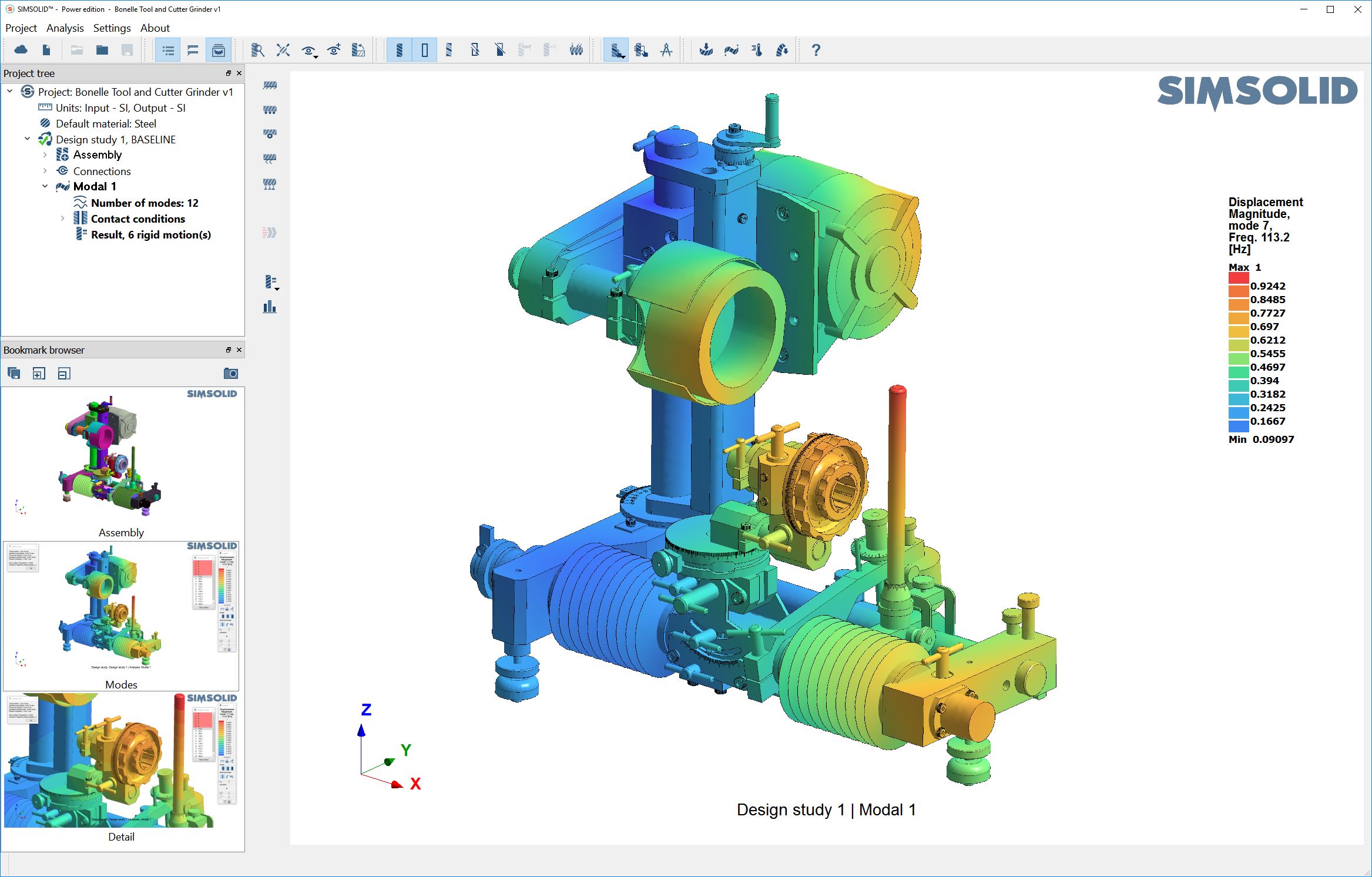
Task: Open the help question mark icon
Action: [x=816, y=50]
